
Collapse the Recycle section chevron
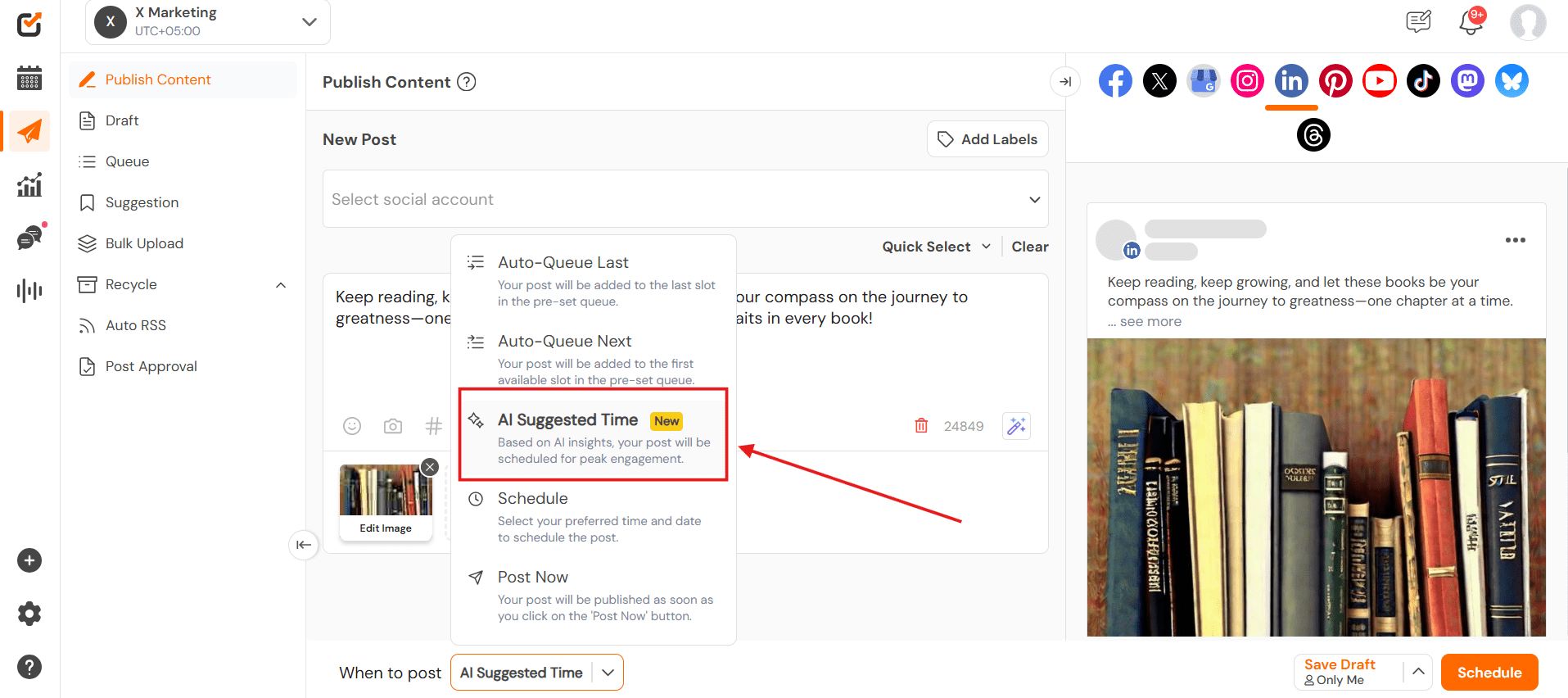(281, 285)
